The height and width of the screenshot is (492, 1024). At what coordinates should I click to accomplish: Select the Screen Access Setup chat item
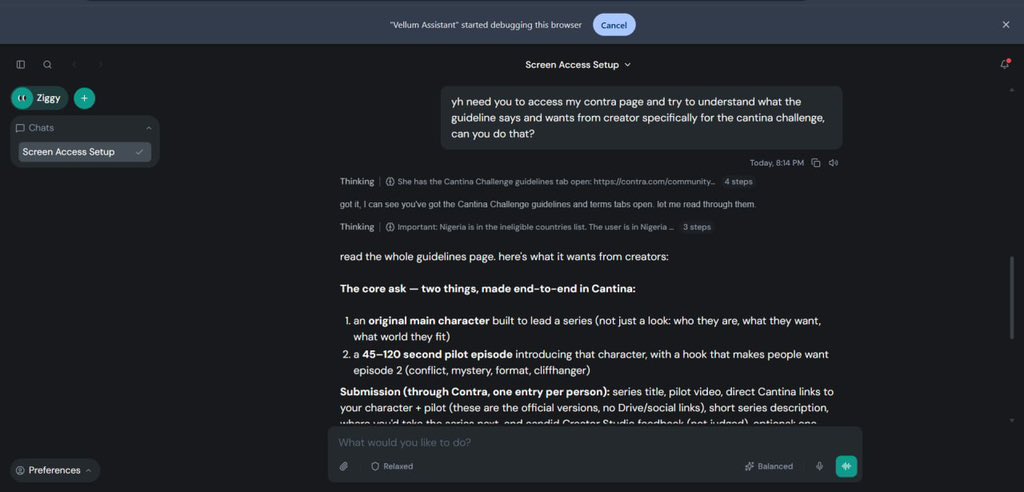tap(84, 152)
